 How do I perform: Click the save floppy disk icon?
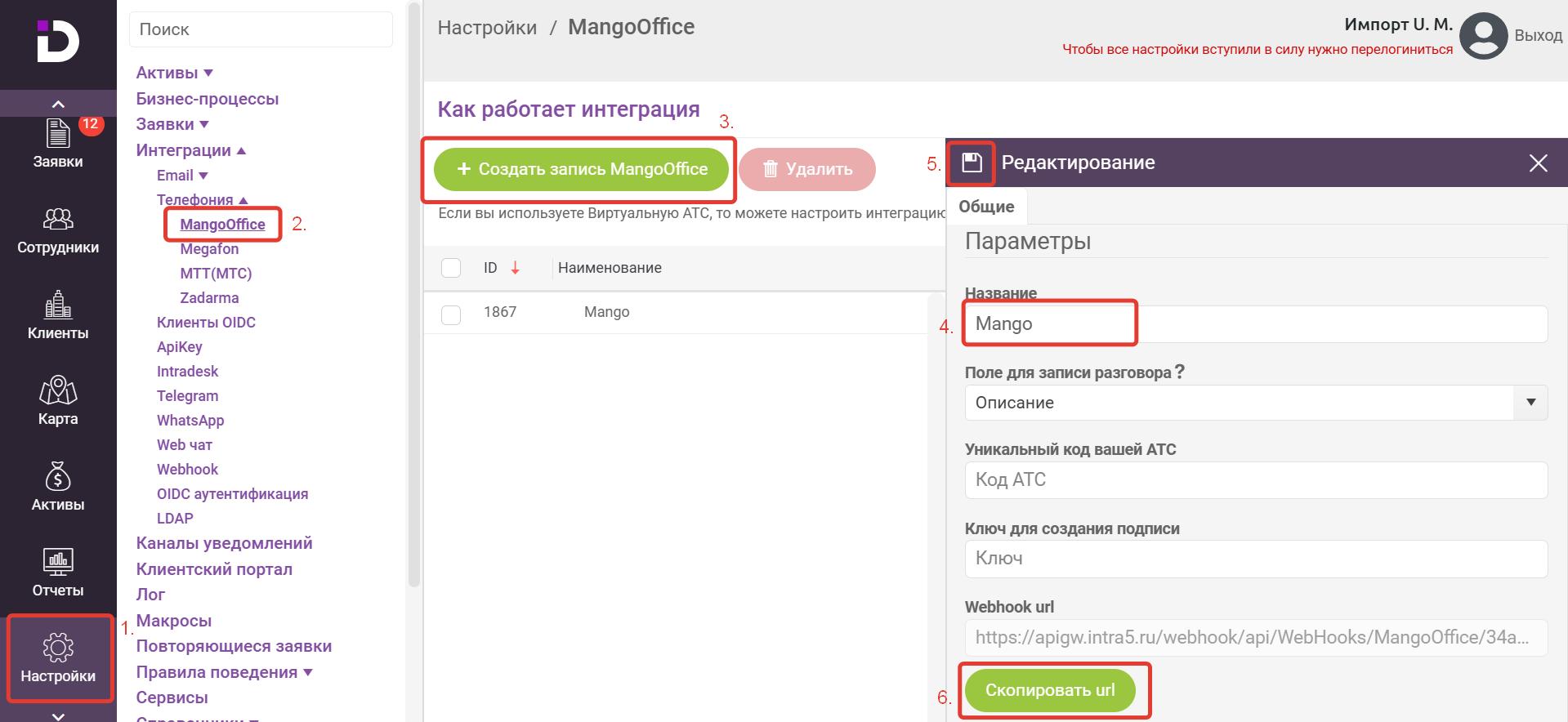(971, 163)
